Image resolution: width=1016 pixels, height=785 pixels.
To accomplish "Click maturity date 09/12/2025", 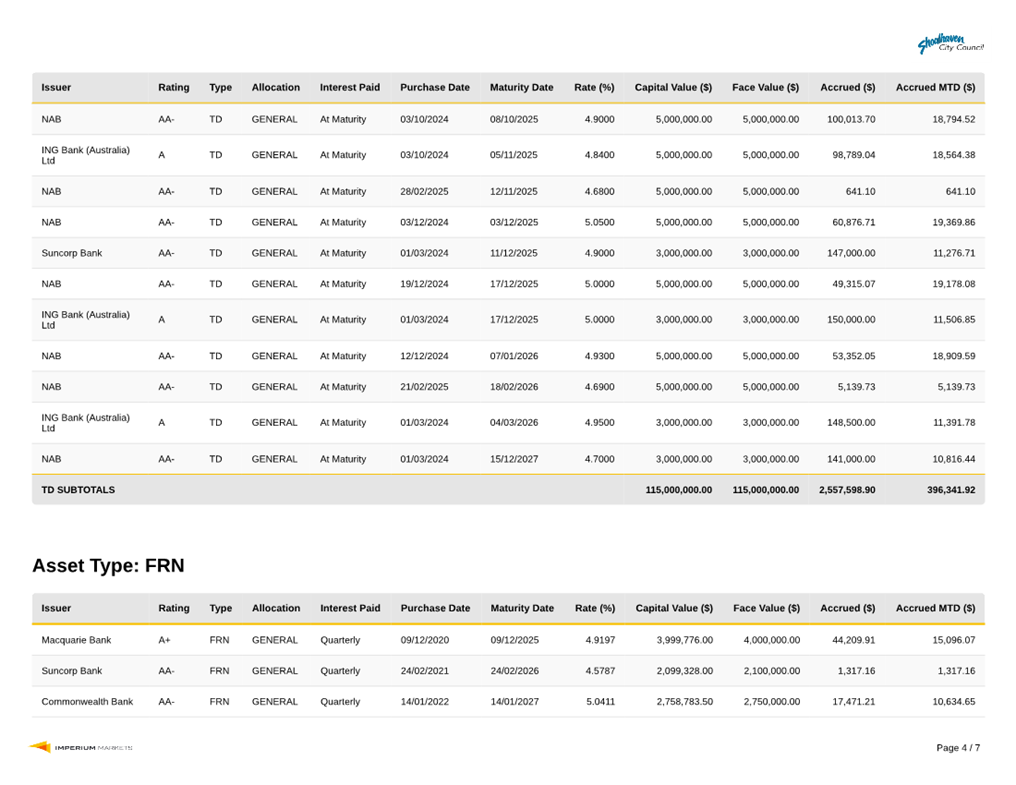I will [514, 640].
